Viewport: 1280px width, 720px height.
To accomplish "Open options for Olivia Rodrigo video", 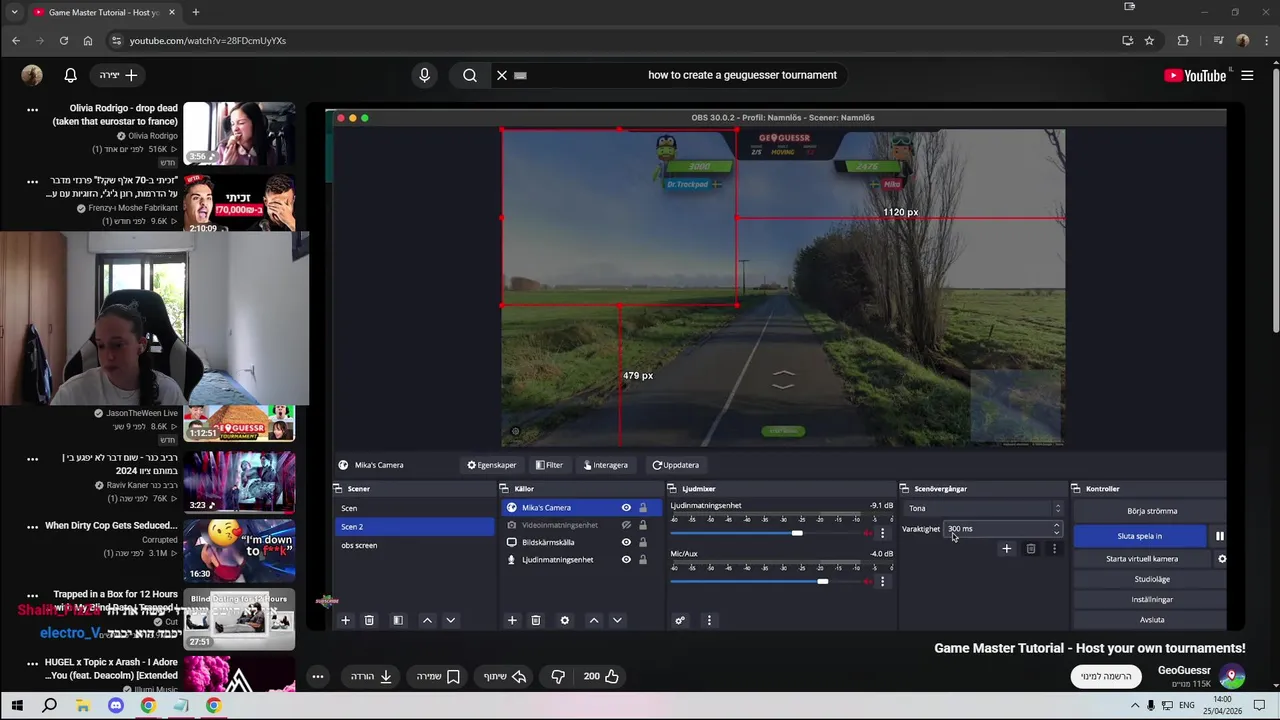I will [32, 109].
